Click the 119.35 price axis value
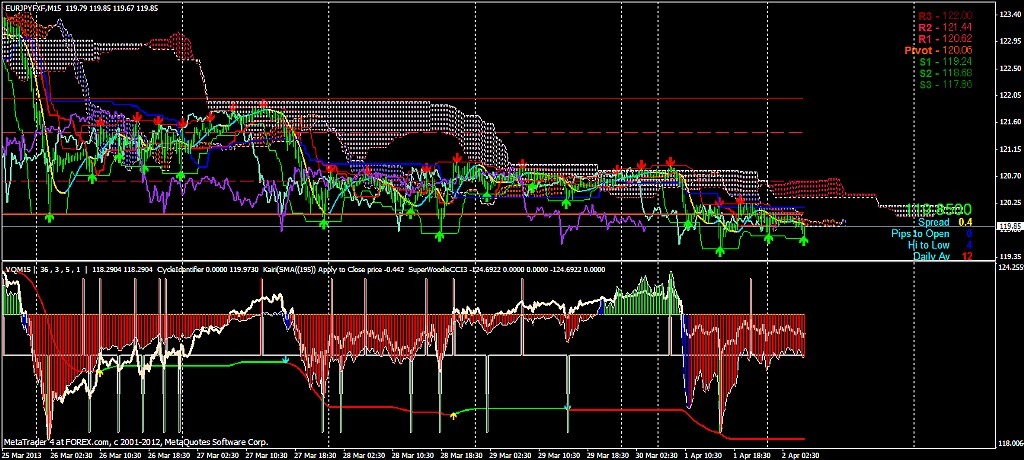This screenshot has height=460, width=1024. point(1010,256)
